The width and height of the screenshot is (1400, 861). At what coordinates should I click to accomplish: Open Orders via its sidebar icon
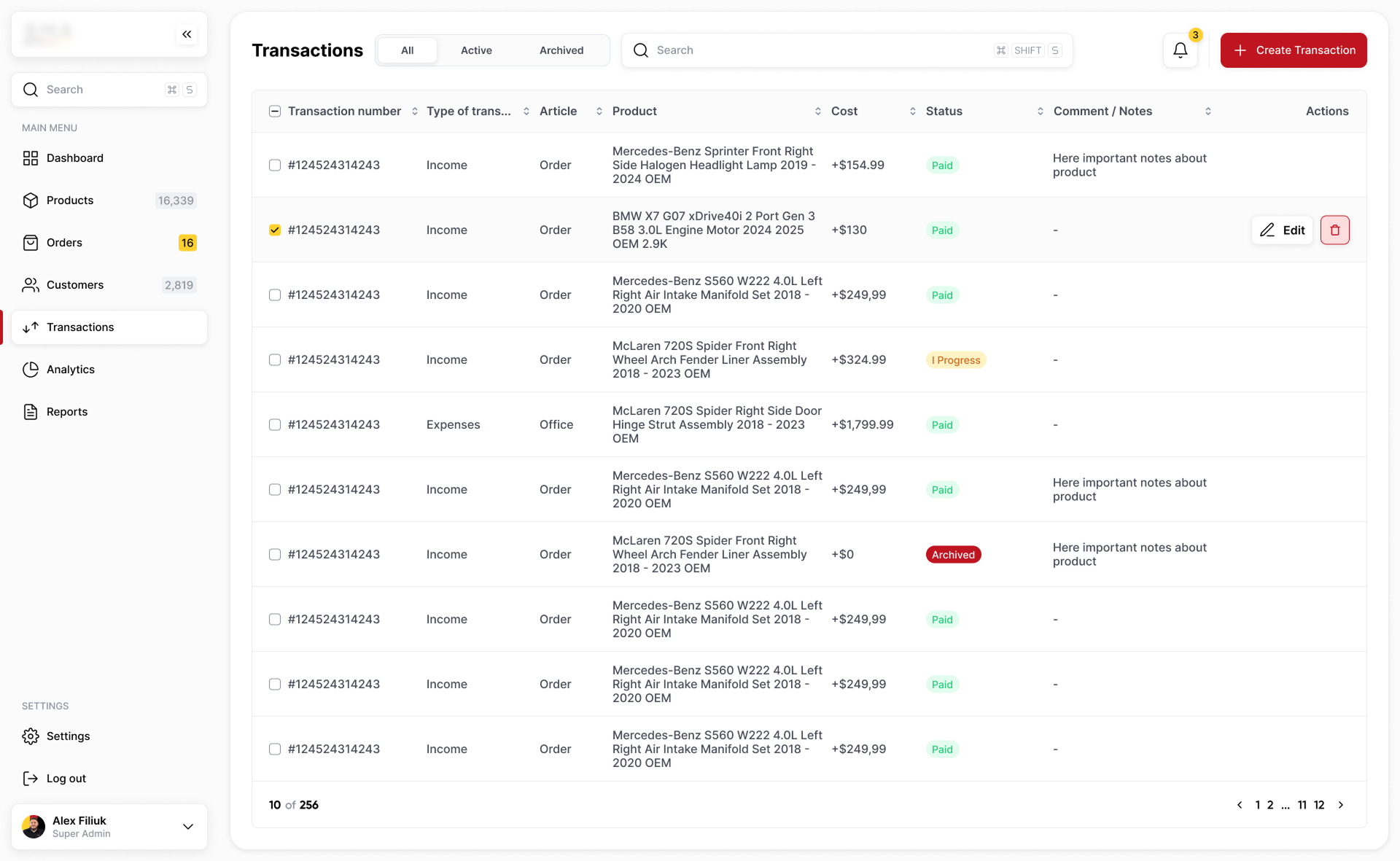pos(31,242)
